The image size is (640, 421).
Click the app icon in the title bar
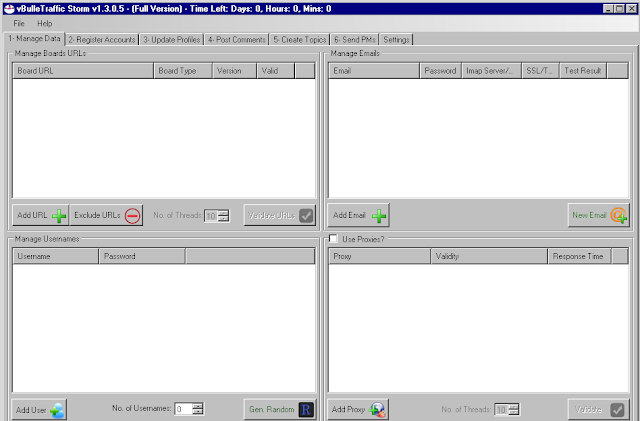tap(9, 9)
